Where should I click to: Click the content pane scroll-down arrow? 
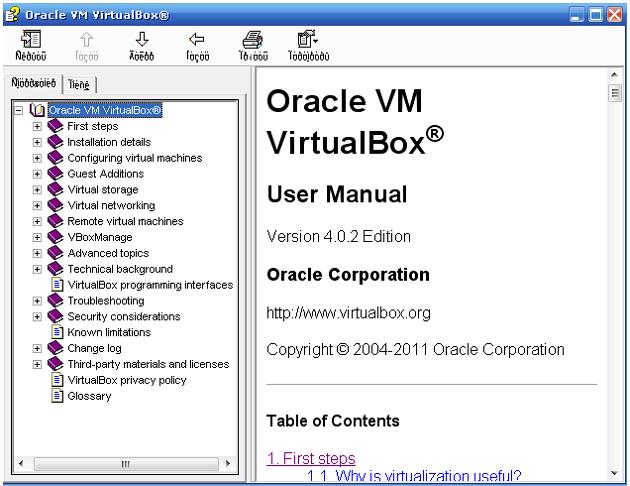(614, 473)
